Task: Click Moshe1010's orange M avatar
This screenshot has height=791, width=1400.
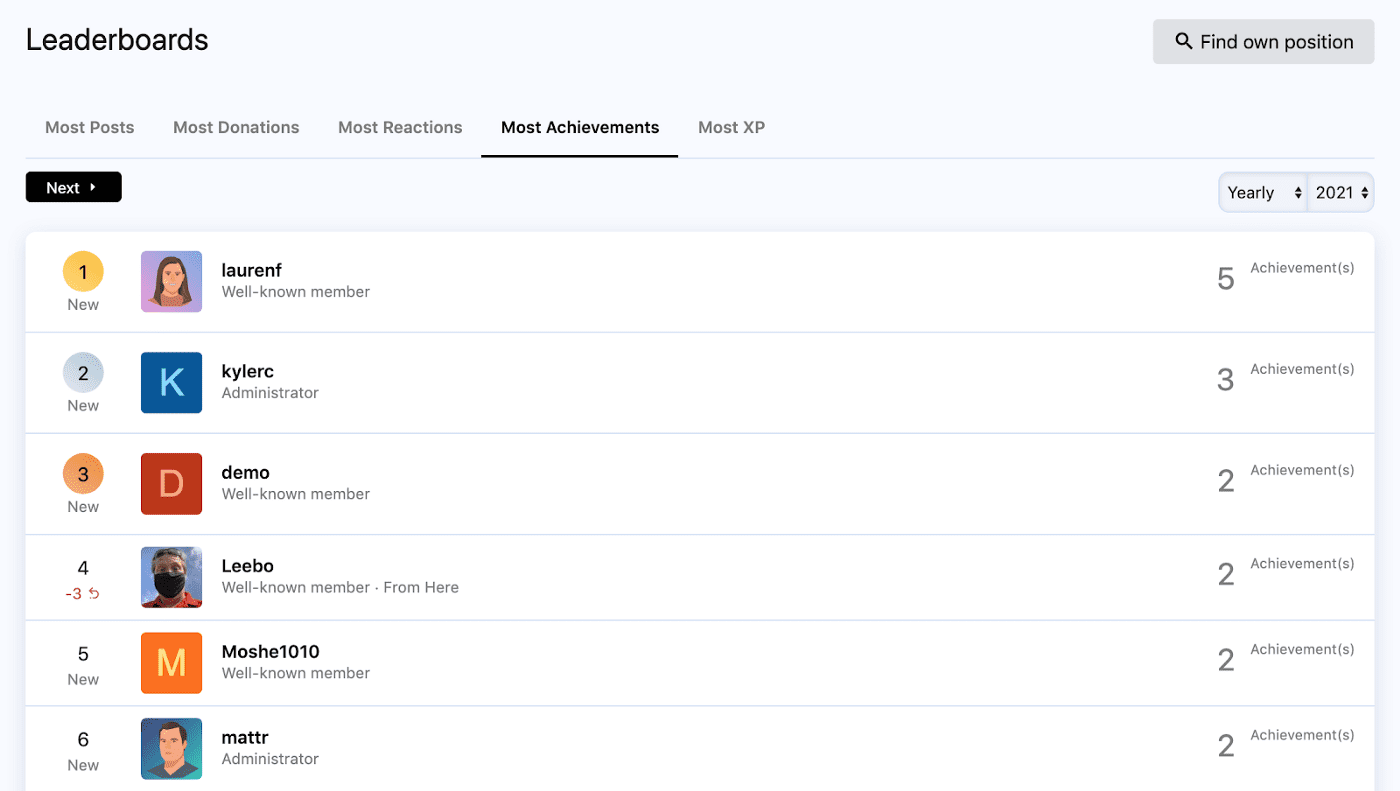Action: point(172,663)
